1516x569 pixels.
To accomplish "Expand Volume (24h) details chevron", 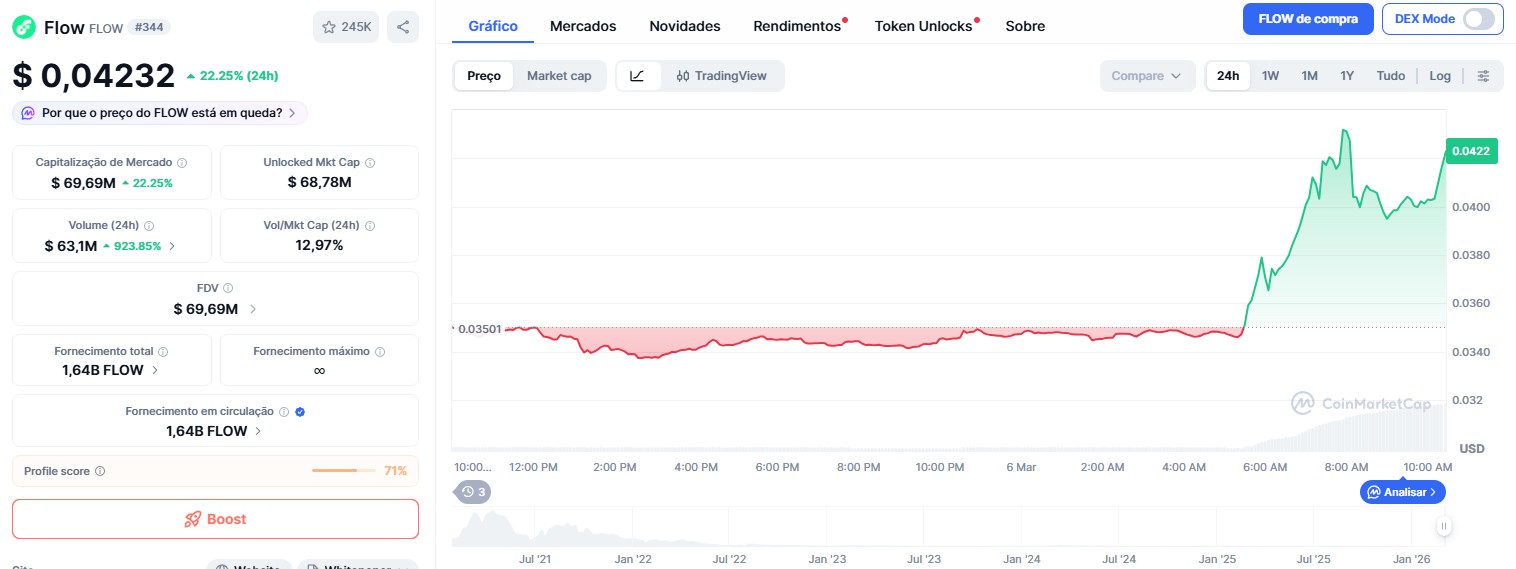I will [172, 245].
